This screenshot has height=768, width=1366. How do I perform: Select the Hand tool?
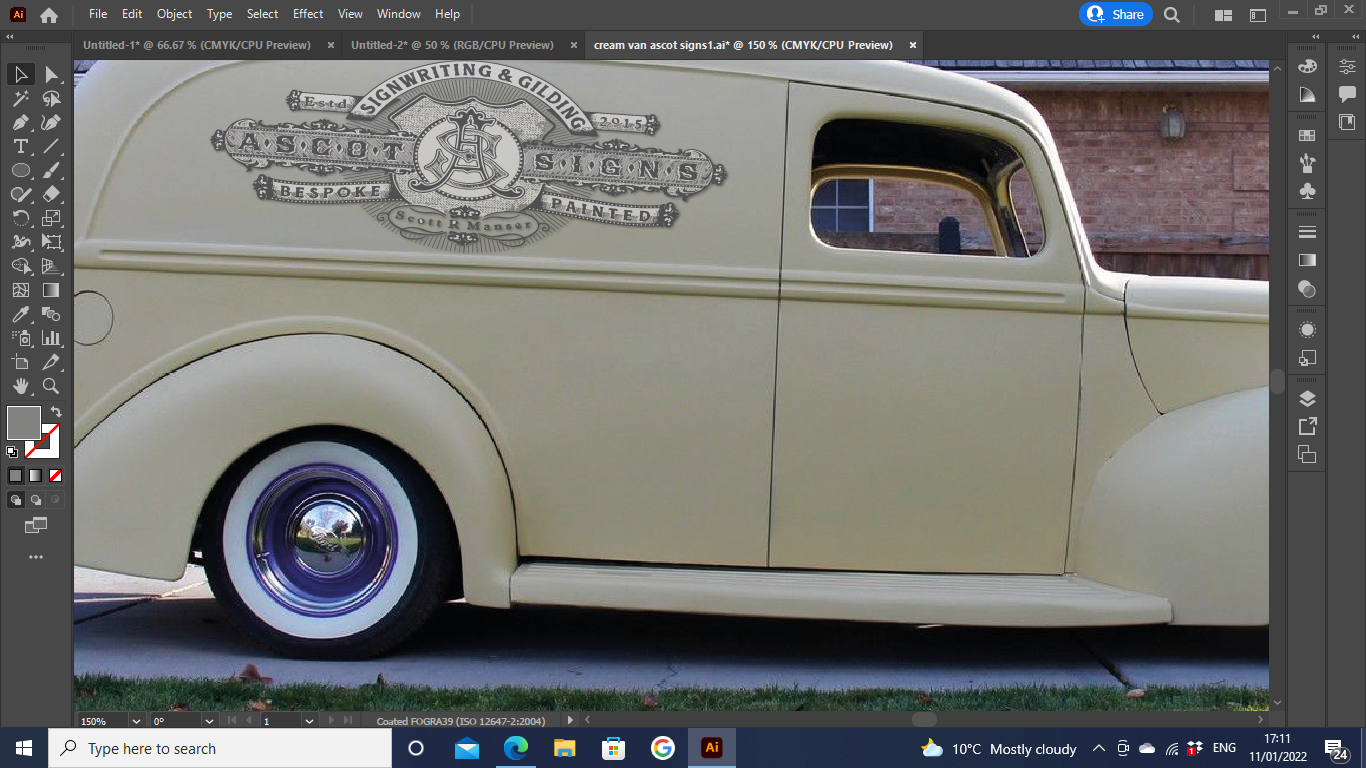pos(20,386)
